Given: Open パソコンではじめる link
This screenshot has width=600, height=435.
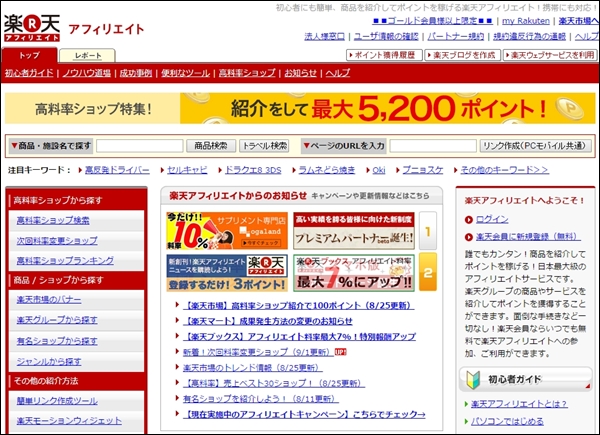Looking at the screenshot, I should pos(507,422).
